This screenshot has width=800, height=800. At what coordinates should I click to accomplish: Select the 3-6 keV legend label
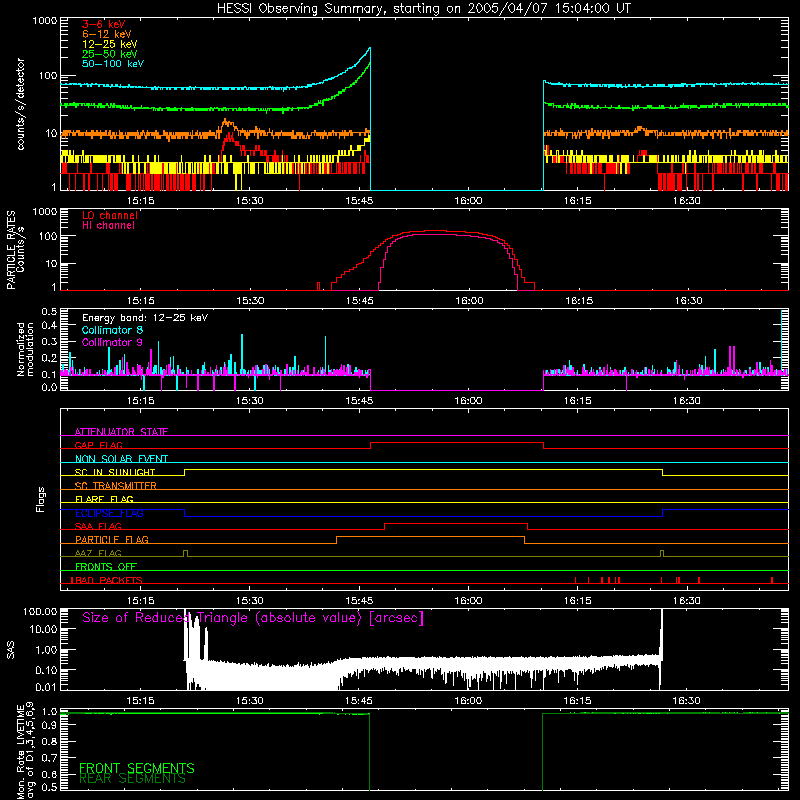click(x=104, y=24)
